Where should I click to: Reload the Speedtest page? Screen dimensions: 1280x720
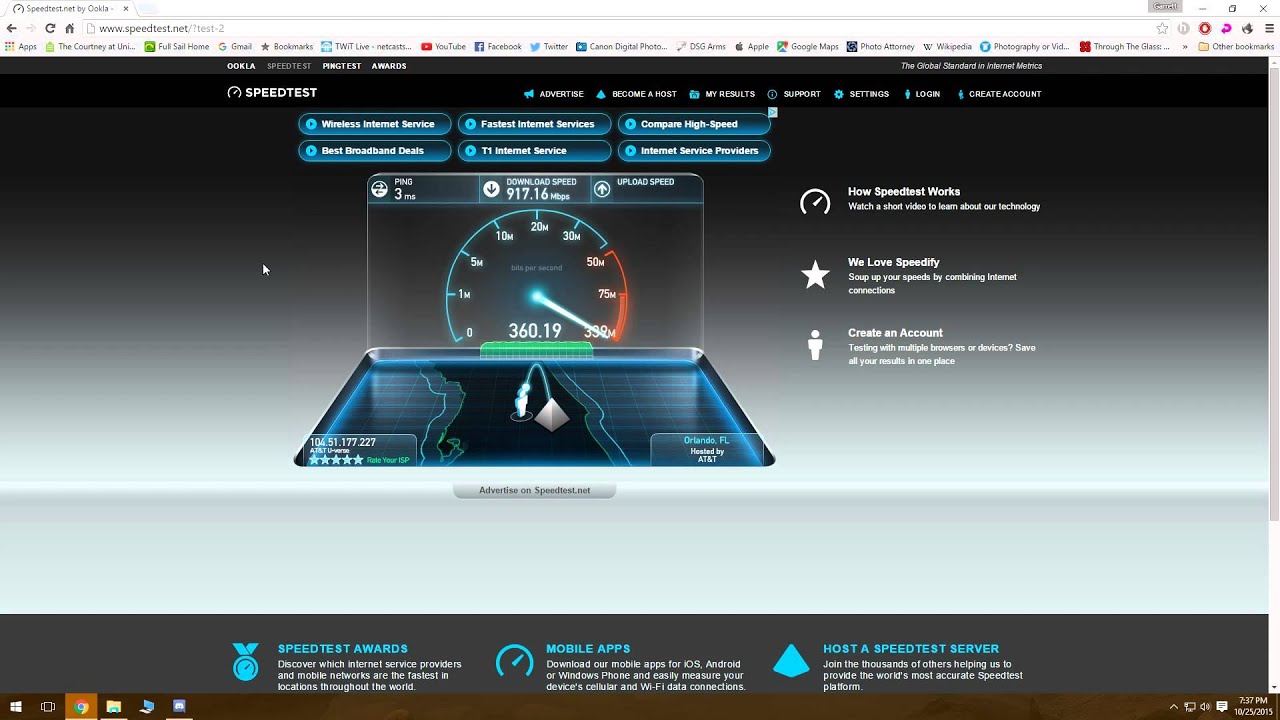(50, 28)
